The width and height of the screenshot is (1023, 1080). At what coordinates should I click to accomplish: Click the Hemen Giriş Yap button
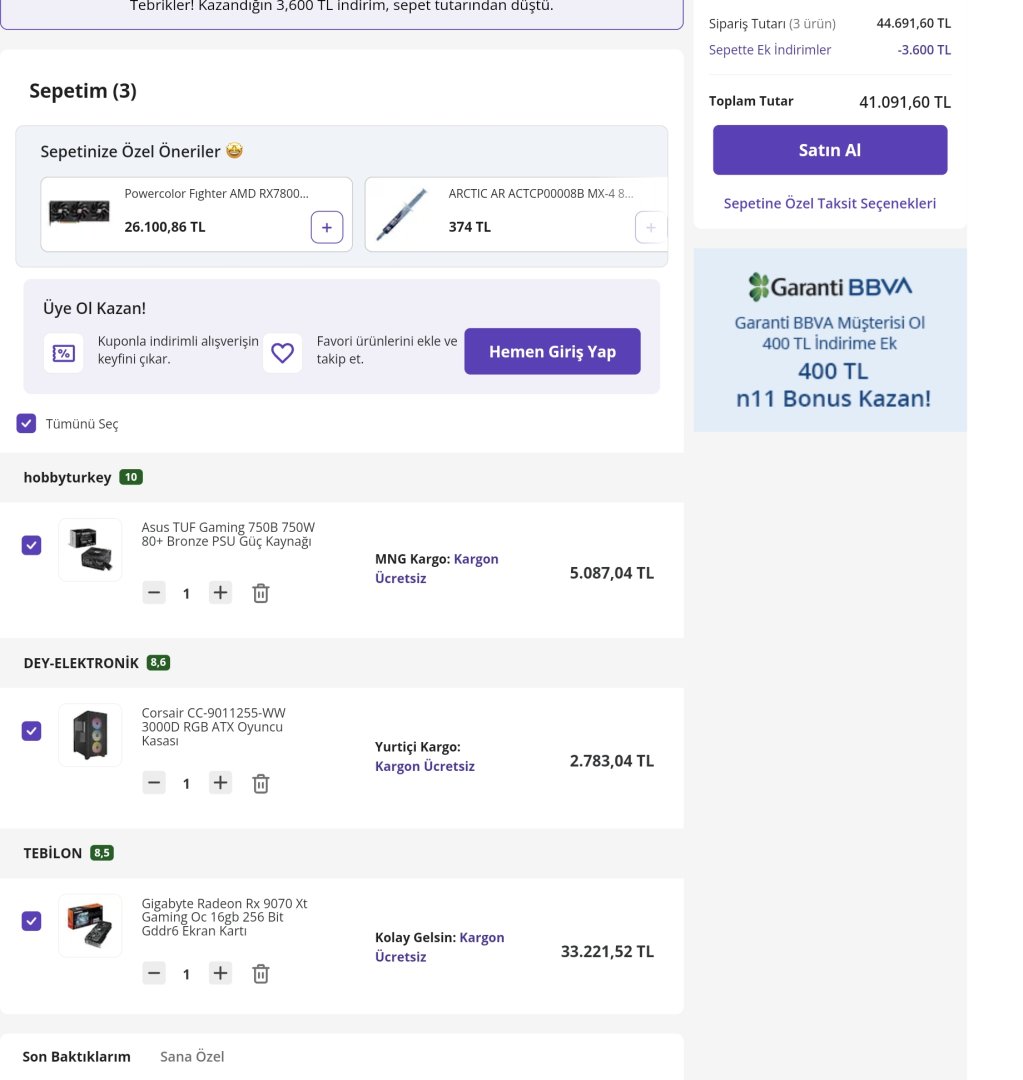pos(552,352)
